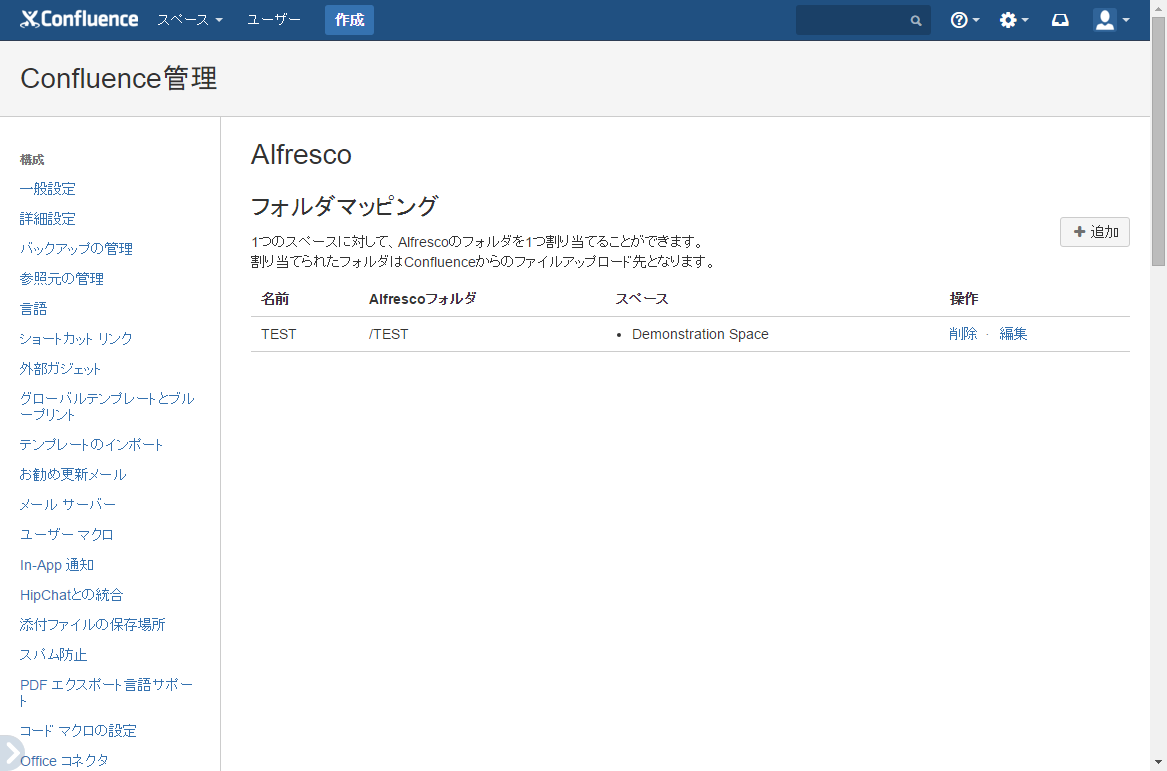
Task: Open In-App 通知 link
Action: pyautogui.click(x=57, y=565)
